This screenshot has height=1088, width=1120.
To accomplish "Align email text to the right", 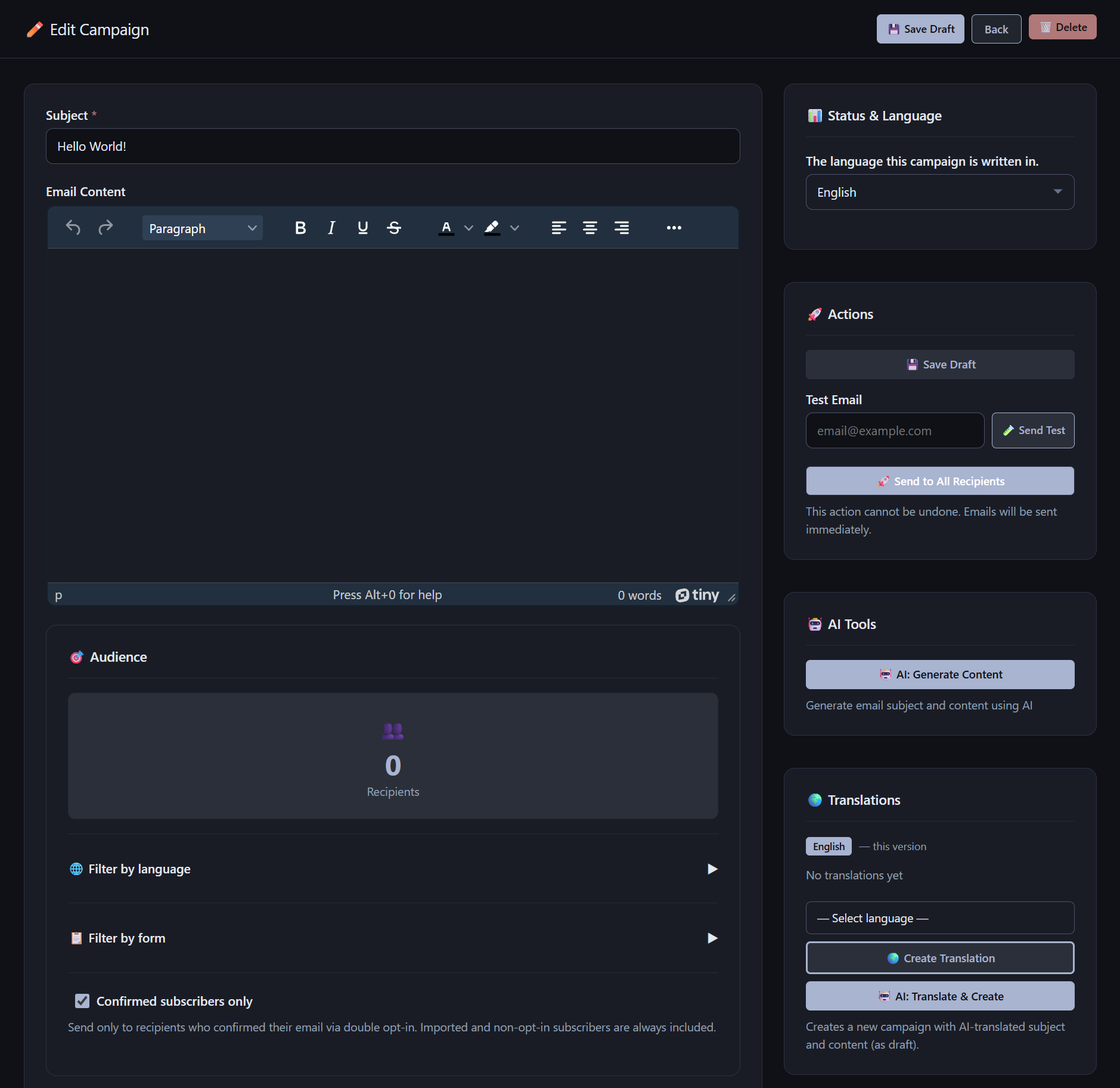I will pyautogui.click(x=622, y=228).
